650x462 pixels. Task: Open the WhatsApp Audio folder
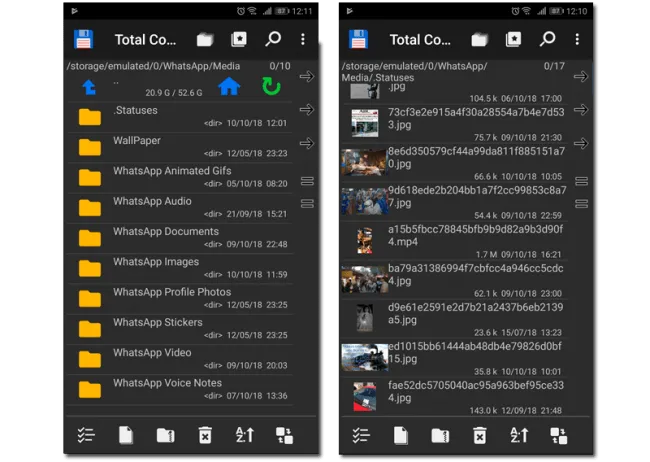[180, 208]
